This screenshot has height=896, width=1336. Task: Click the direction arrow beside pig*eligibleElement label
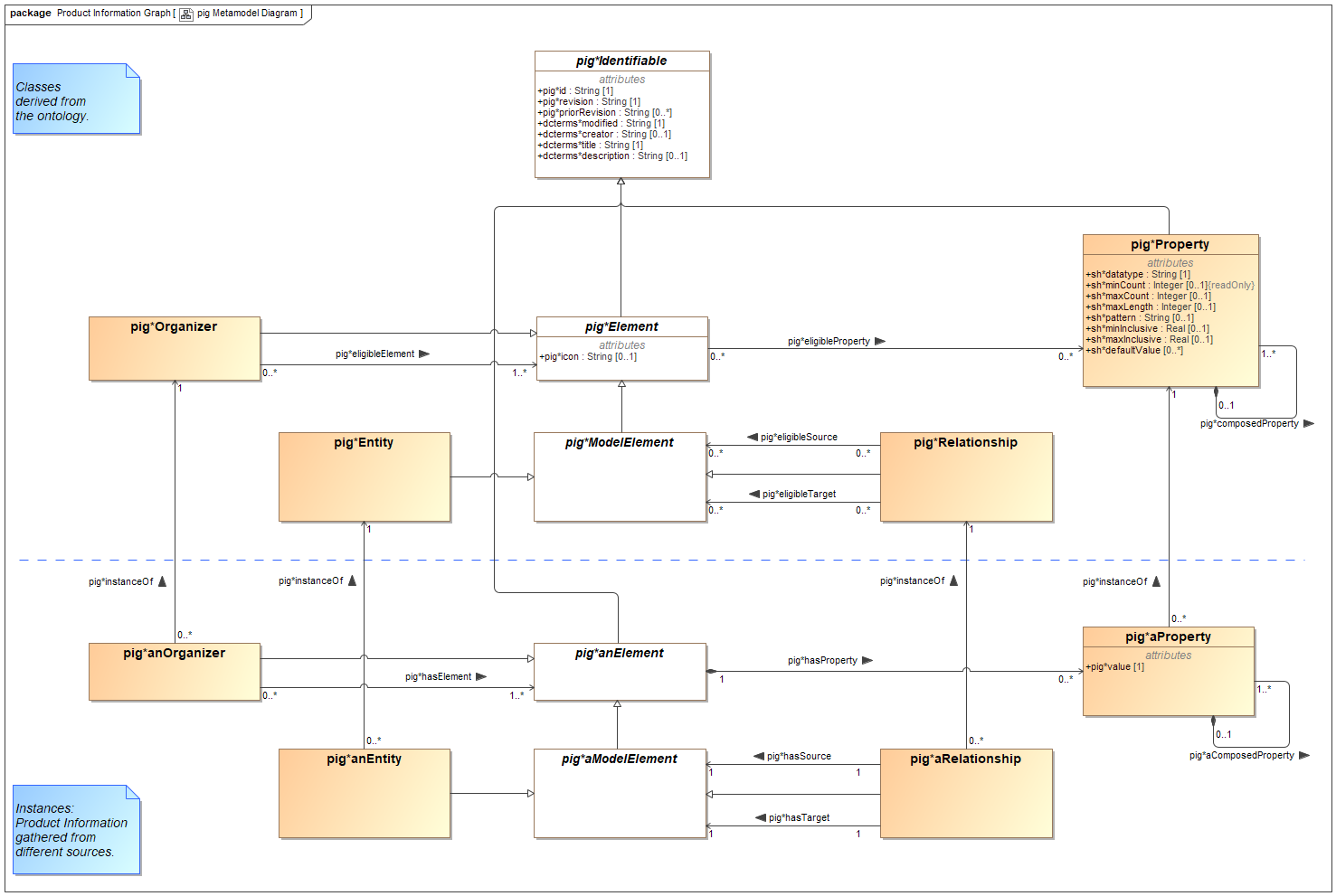click(x=424, y=354)
